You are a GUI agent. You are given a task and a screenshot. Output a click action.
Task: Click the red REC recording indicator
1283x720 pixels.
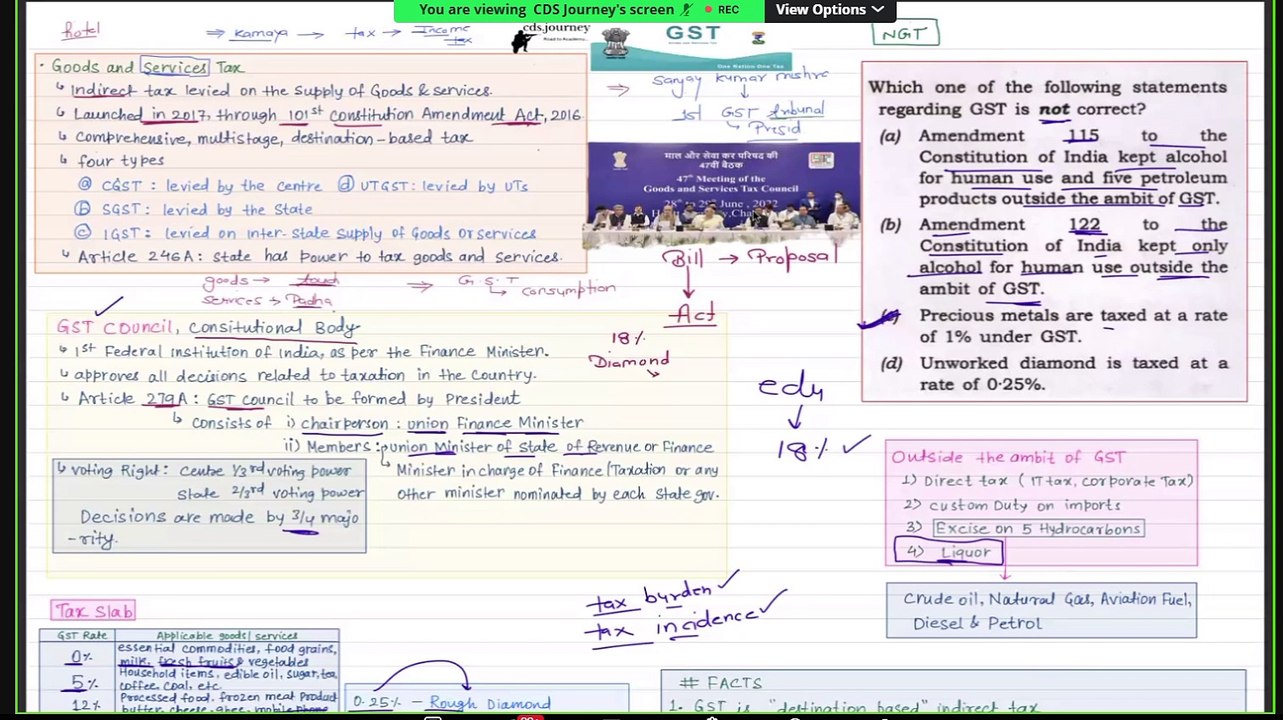click(722, 10)
